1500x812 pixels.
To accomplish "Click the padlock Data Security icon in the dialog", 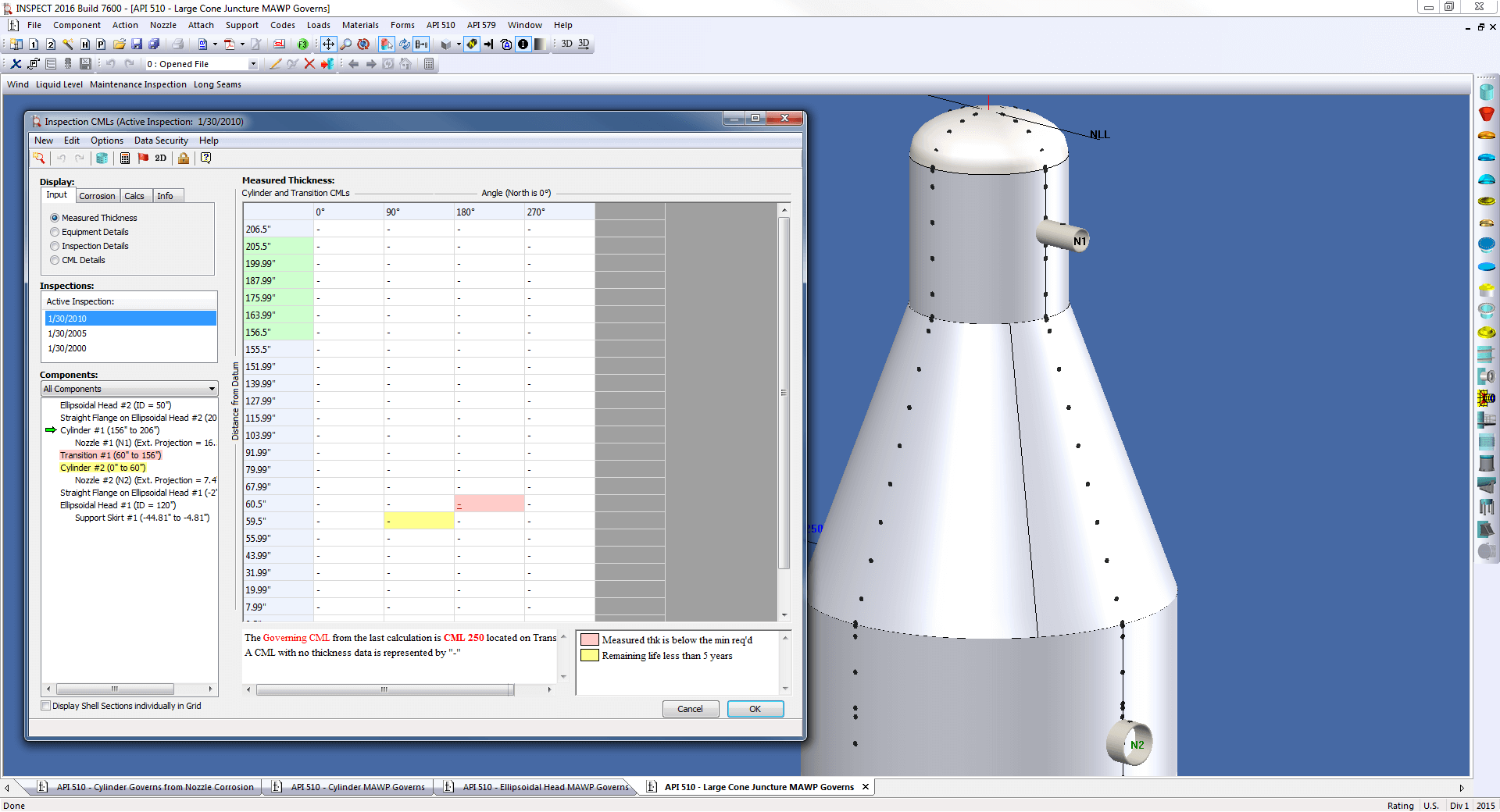I will 184,158.
